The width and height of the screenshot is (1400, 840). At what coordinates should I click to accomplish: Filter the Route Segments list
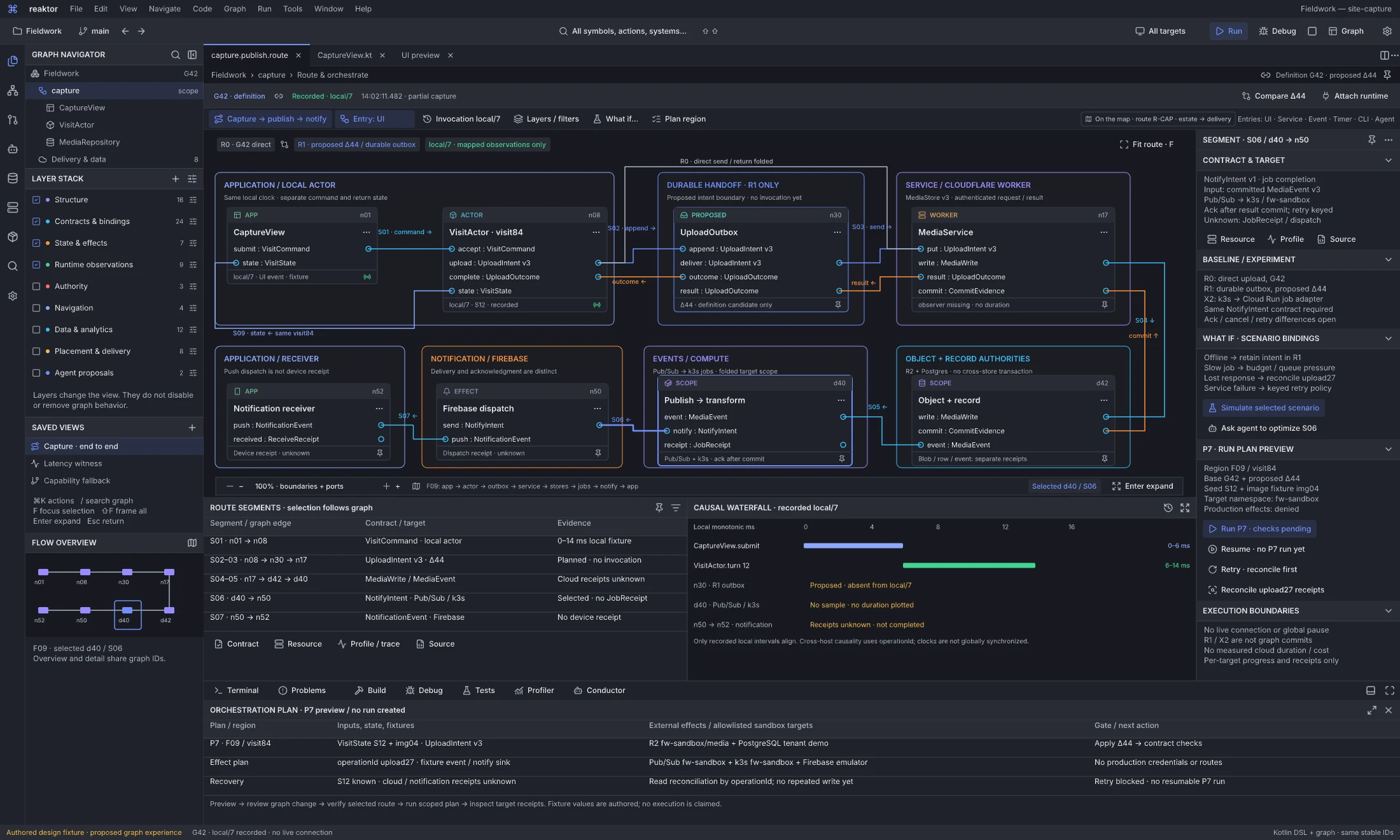(676, 508)
